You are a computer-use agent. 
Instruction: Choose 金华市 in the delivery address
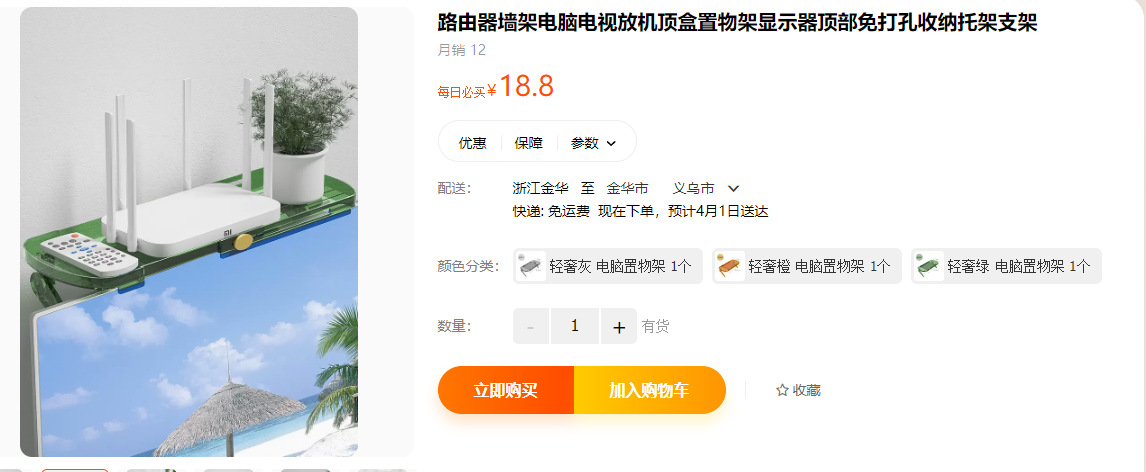627,189
